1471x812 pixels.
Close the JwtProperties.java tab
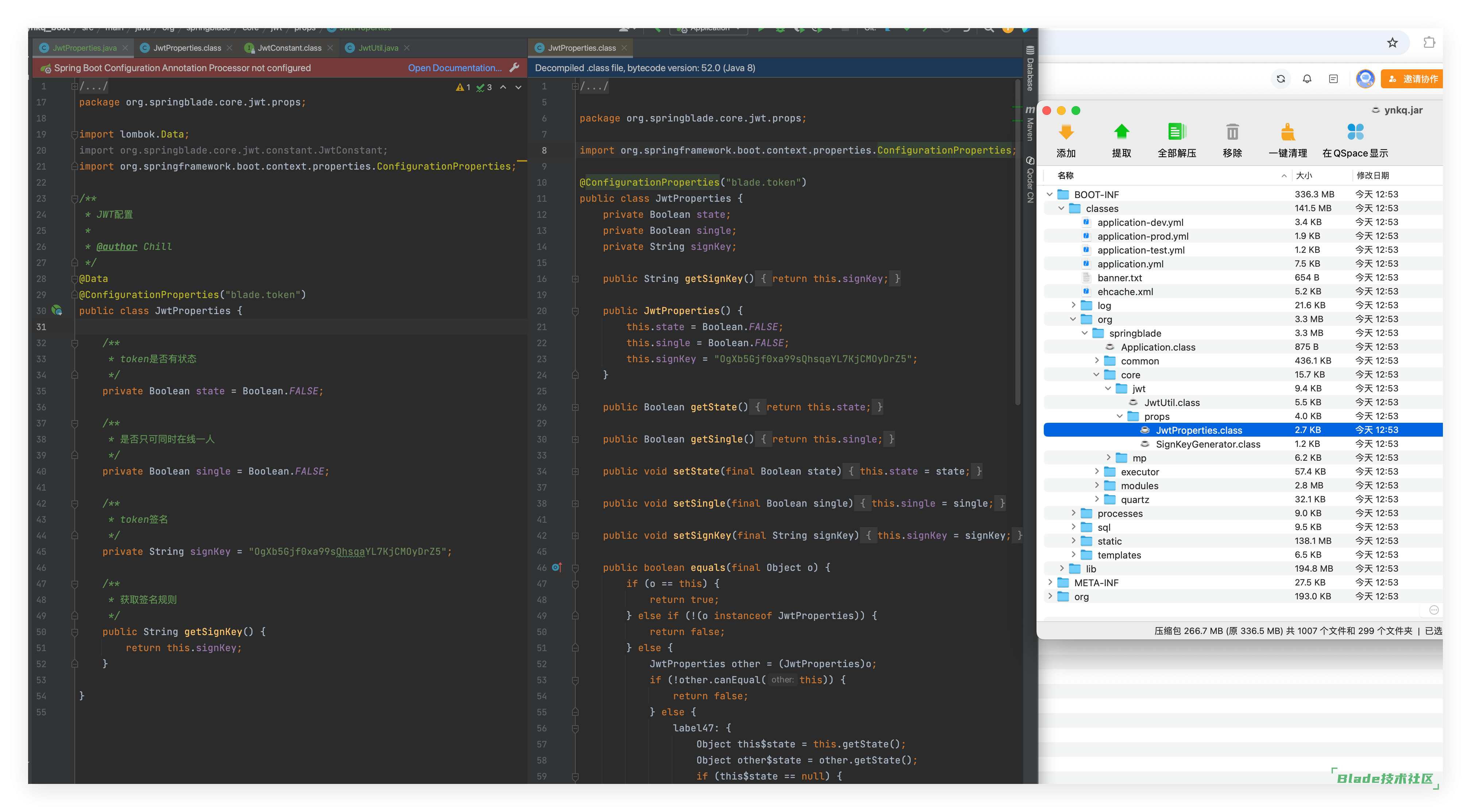(x=125, y=48)
